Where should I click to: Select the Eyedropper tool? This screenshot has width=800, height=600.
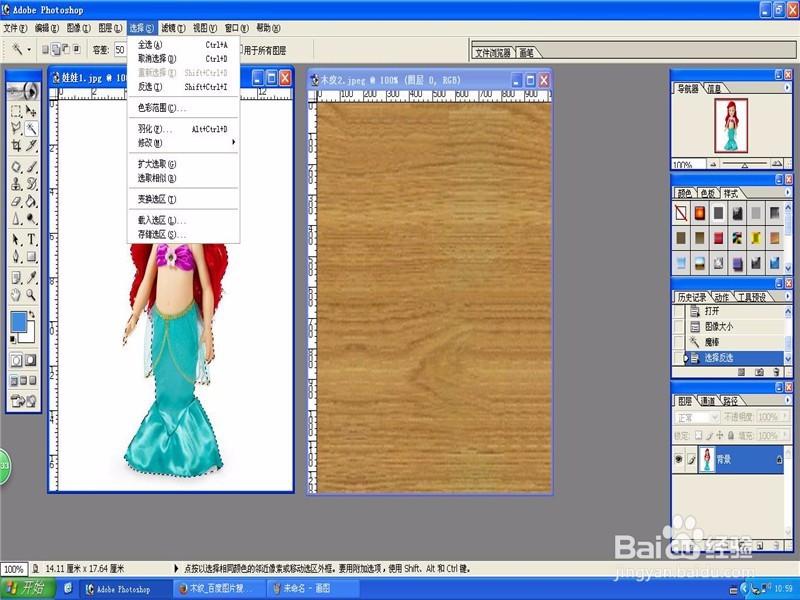pos(31,278)
